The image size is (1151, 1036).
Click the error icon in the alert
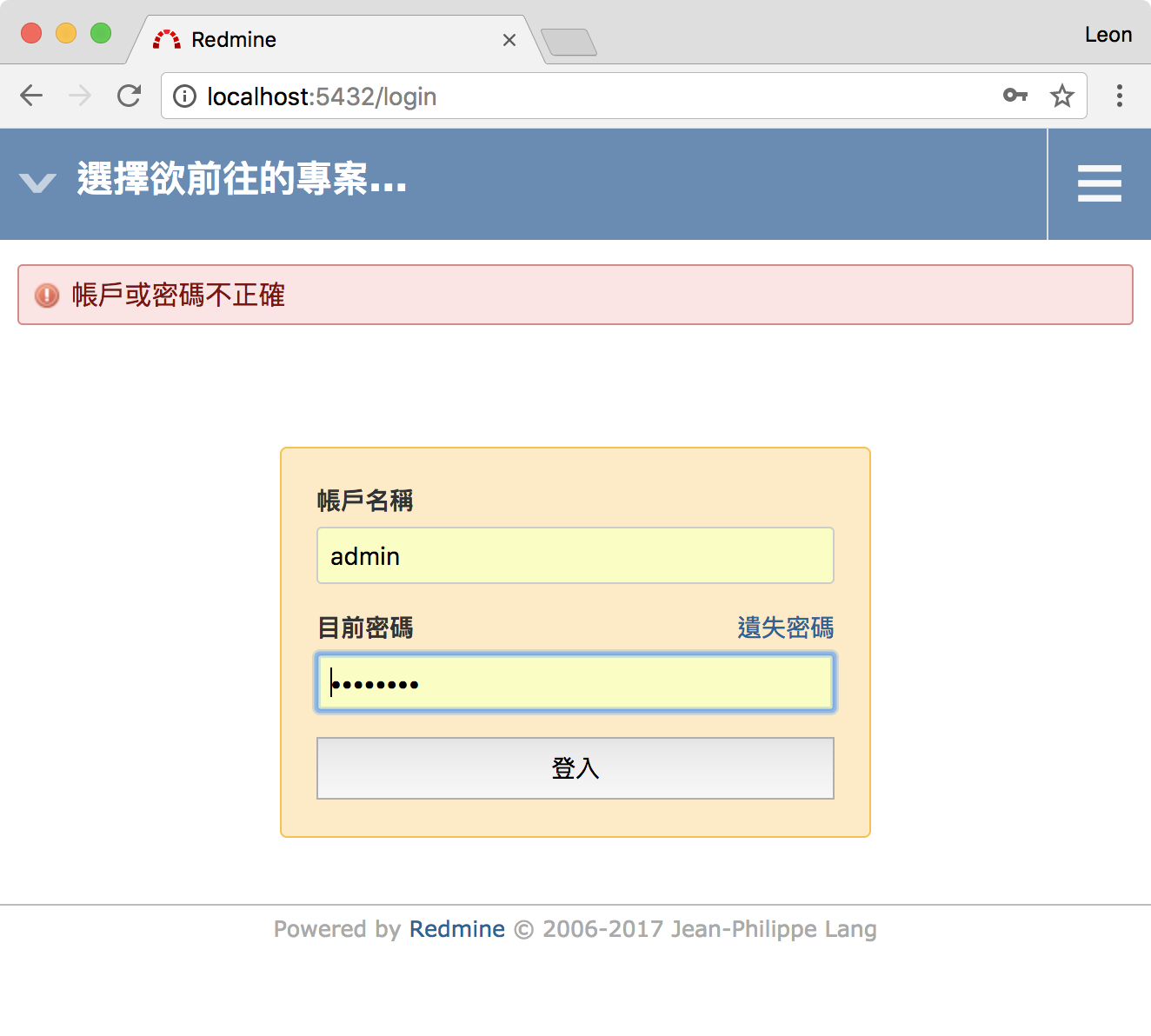pos(47,296)
